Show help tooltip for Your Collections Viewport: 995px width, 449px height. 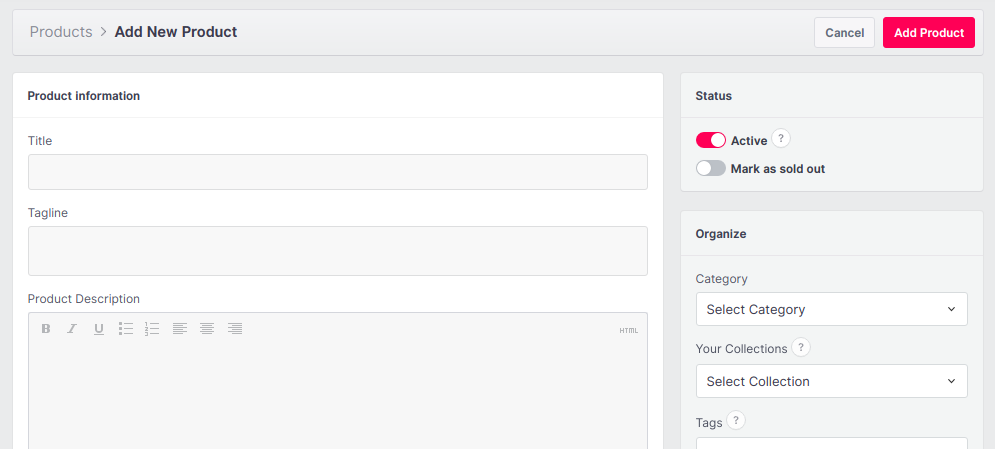(801, 348)
